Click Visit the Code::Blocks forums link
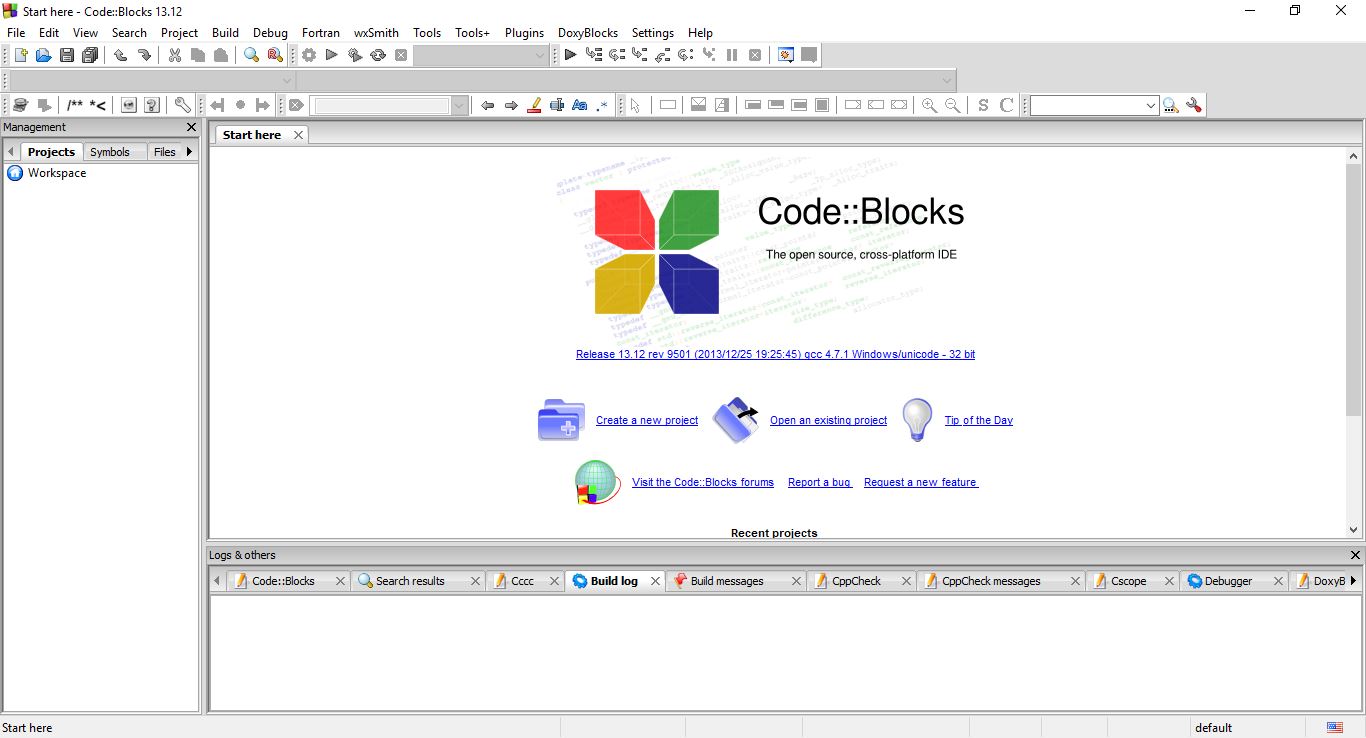 703,482
